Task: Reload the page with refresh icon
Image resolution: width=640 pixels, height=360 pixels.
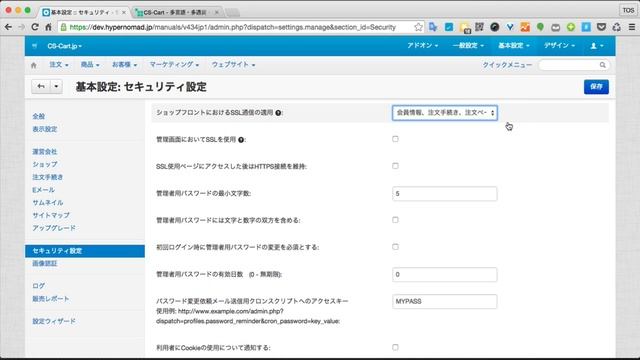Action: 35,27
